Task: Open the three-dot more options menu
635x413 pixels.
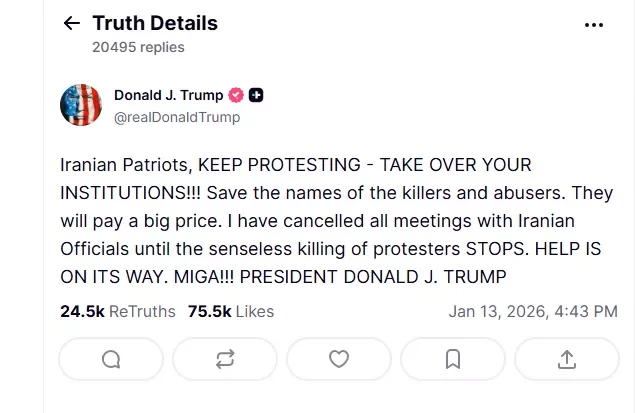Action: [x=594, y=24]
